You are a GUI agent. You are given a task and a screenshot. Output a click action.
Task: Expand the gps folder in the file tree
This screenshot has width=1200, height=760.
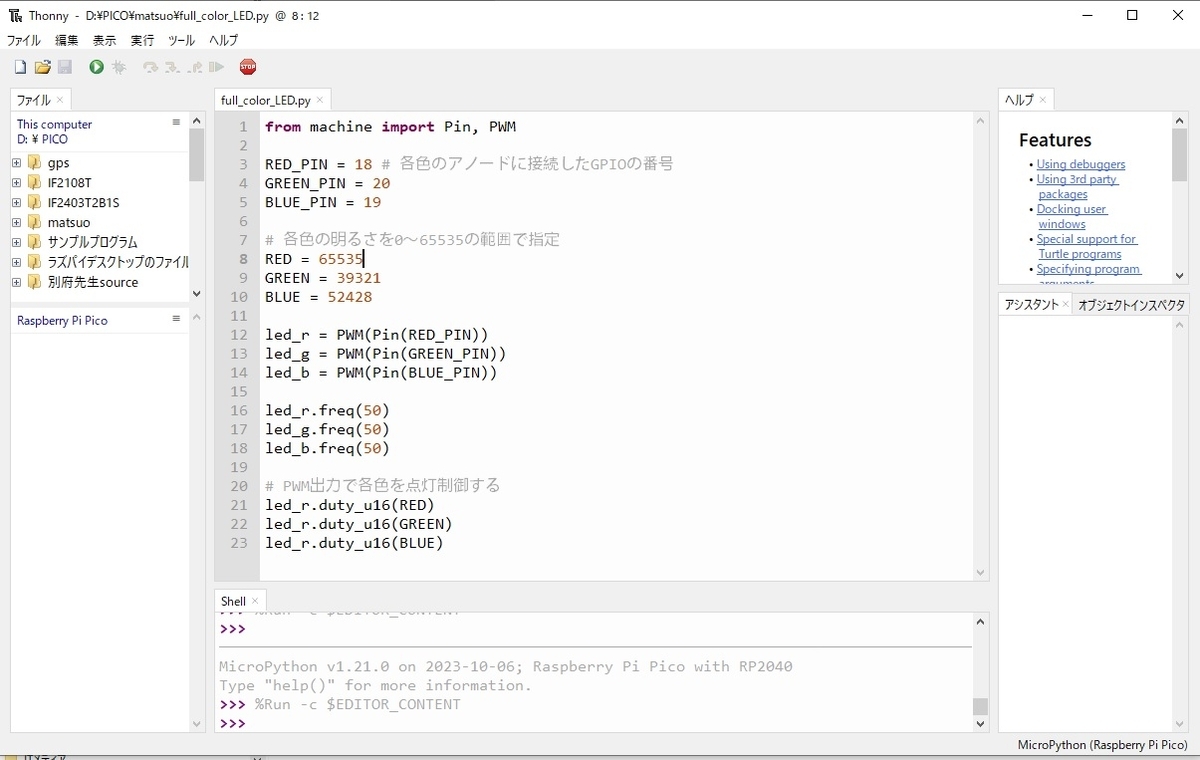(x=17, y=162)
